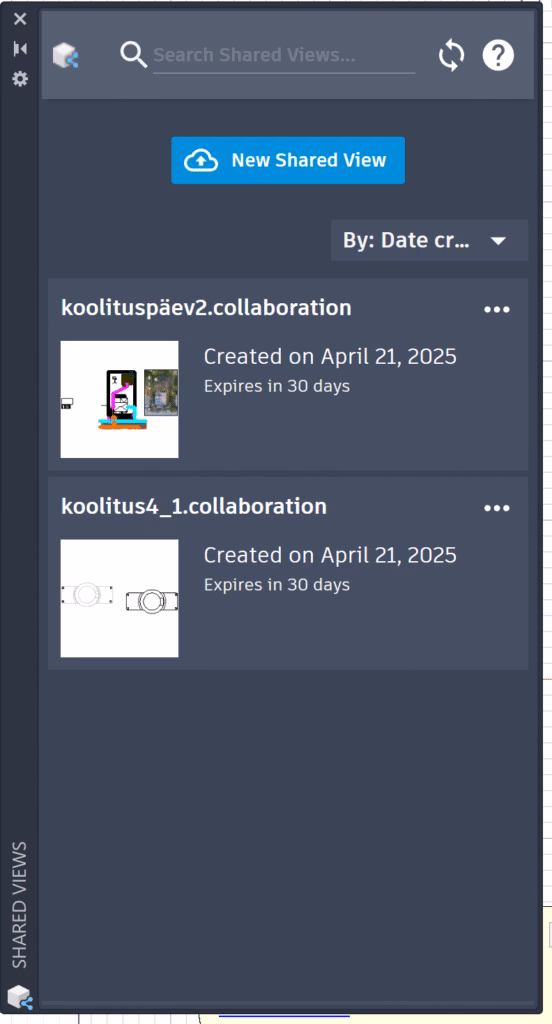Click the Shared Views cube icon in header
Image resolution: width=552 pixels, height=1024 pixels.
[66, 56]
